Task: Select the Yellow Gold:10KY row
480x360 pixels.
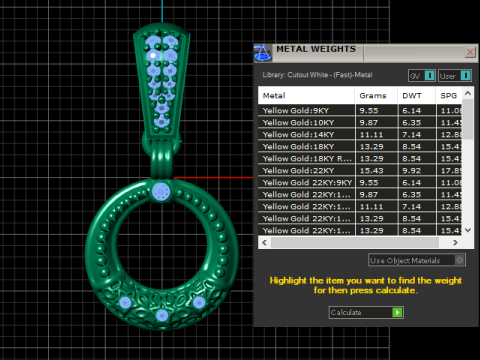Action: point(360,122)
